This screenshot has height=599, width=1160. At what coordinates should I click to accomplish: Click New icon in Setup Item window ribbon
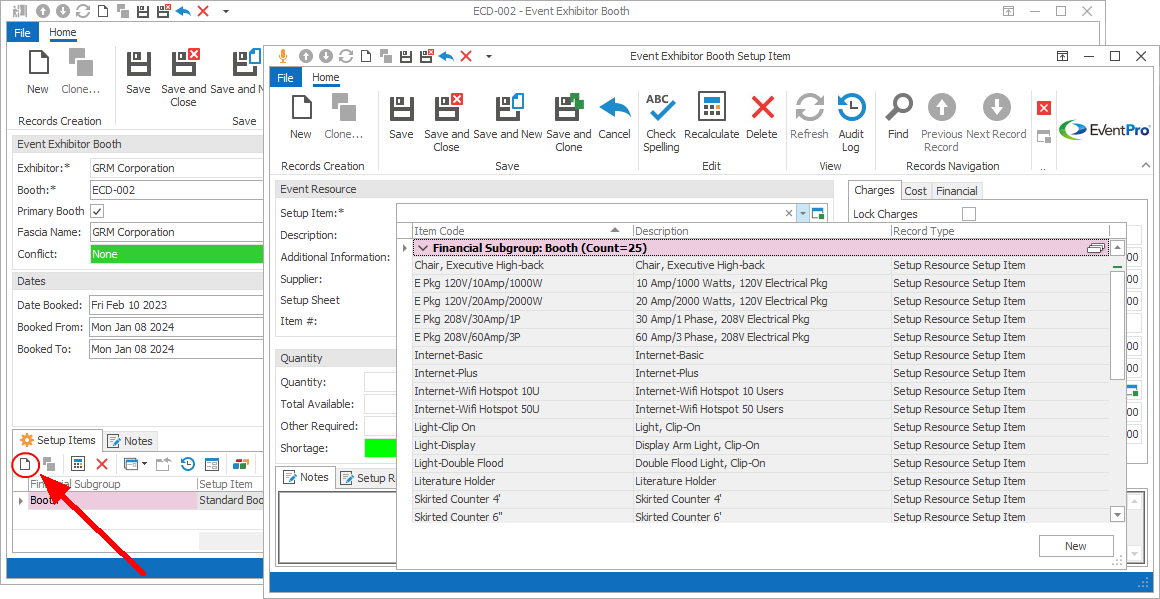(300, 109)
